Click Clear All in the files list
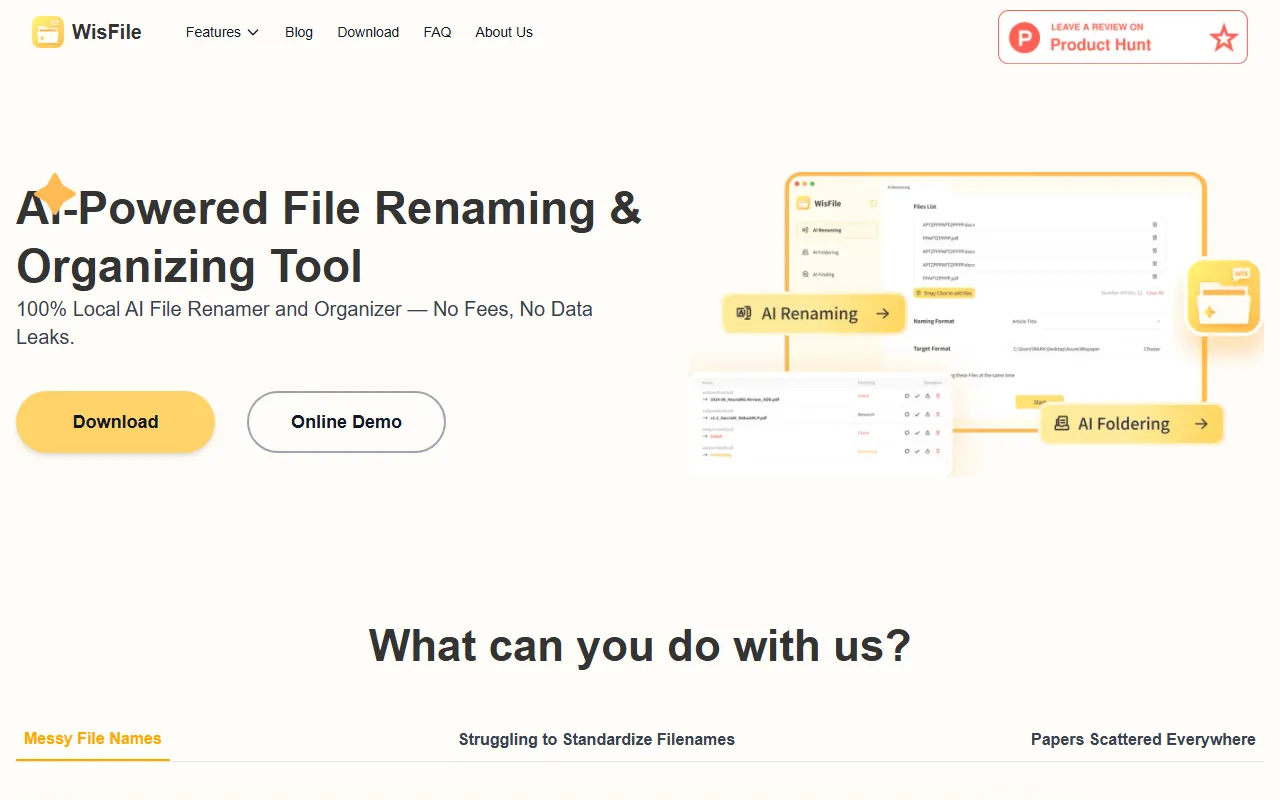 click(x=1153, y=293)
